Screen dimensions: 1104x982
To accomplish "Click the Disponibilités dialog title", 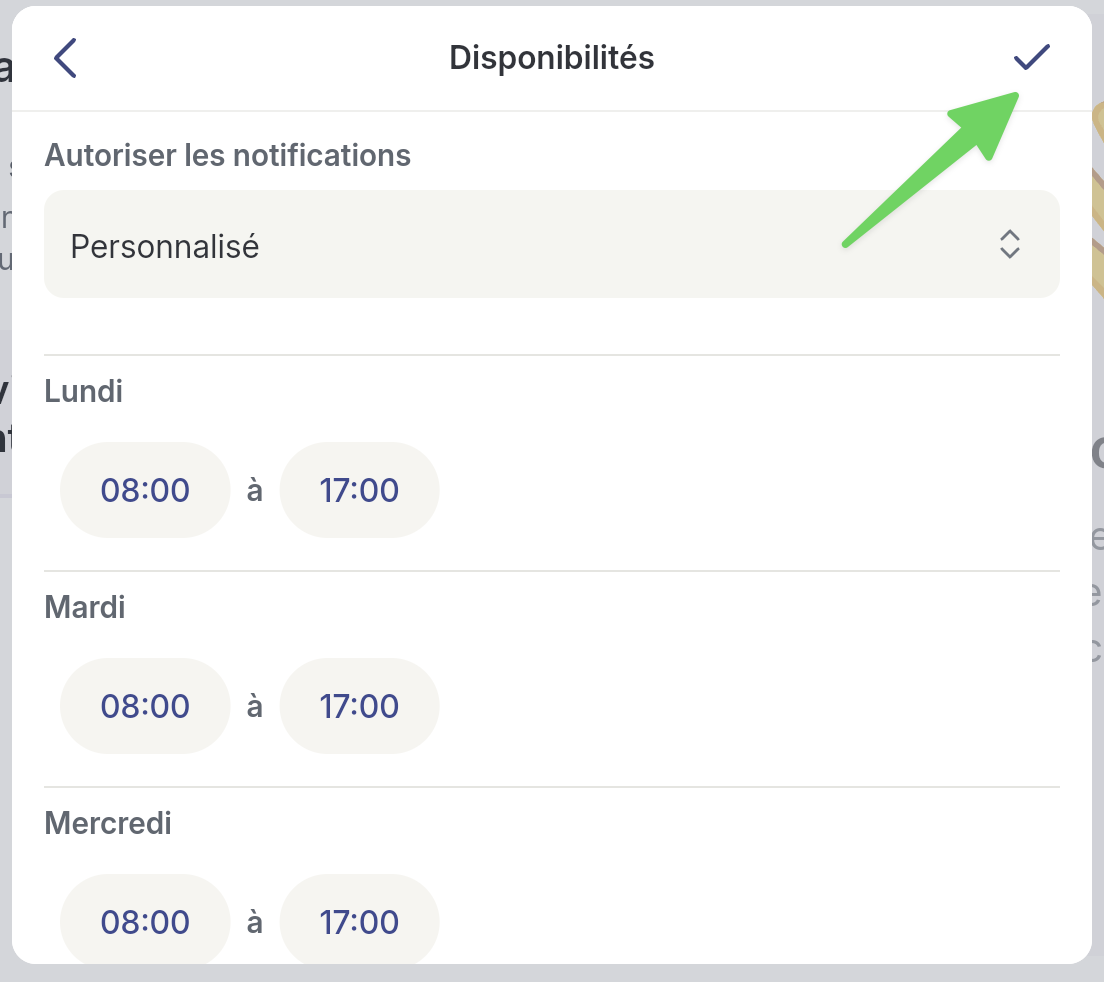I will pyautogui.click(x=551, y=58).
